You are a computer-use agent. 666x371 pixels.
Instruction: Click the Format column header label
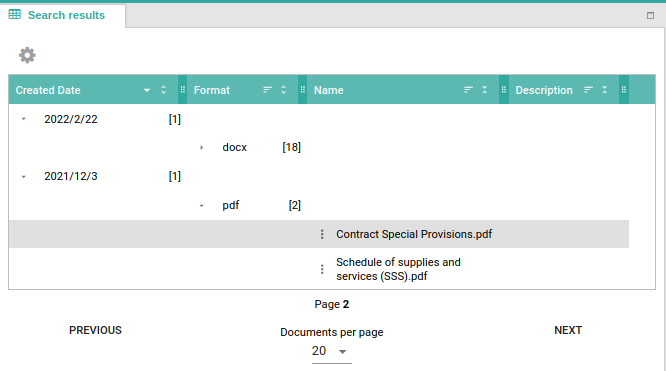click(x=212, y=90)
